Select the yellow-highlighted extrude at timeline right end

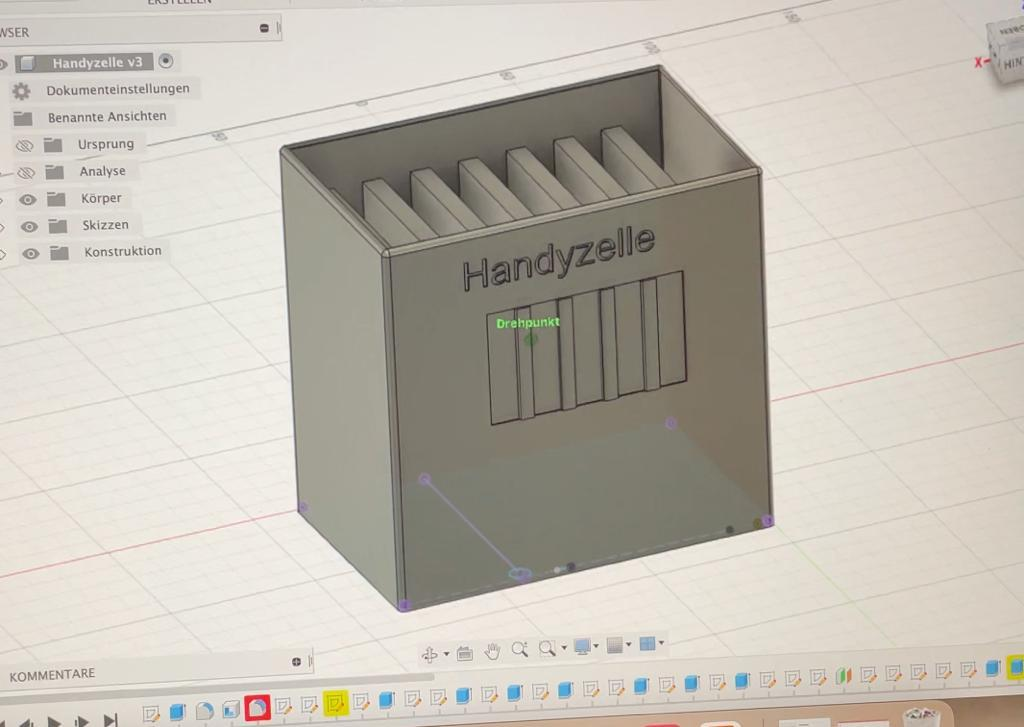[x=1016, y=667]
